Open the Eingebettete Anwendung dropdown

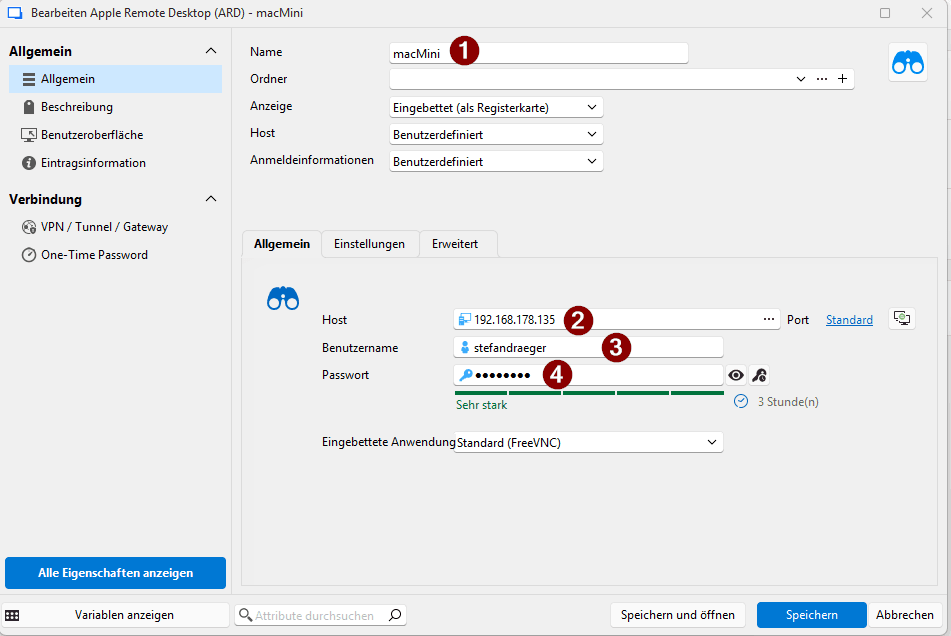click(588, 442)
